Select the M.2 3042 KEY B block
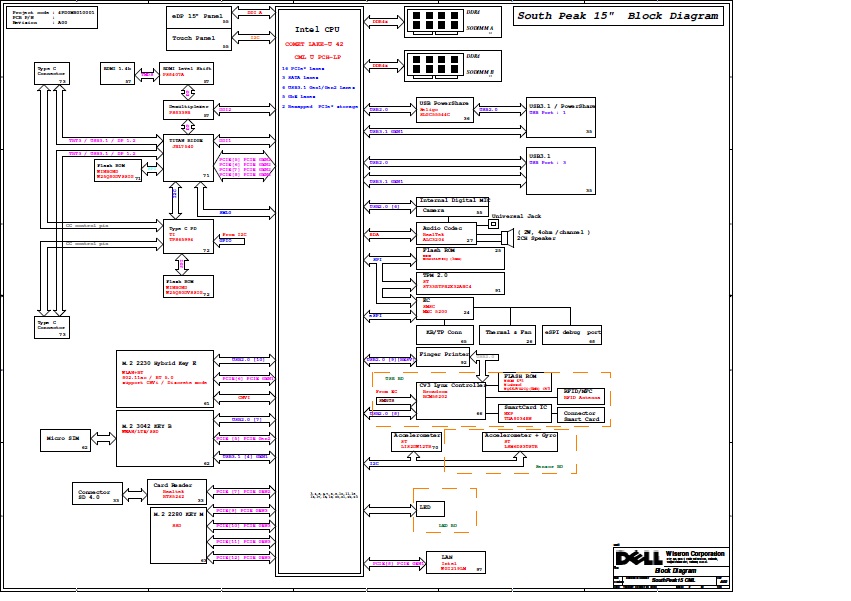Viewport: 851px width, 601px height. [165, 439]
